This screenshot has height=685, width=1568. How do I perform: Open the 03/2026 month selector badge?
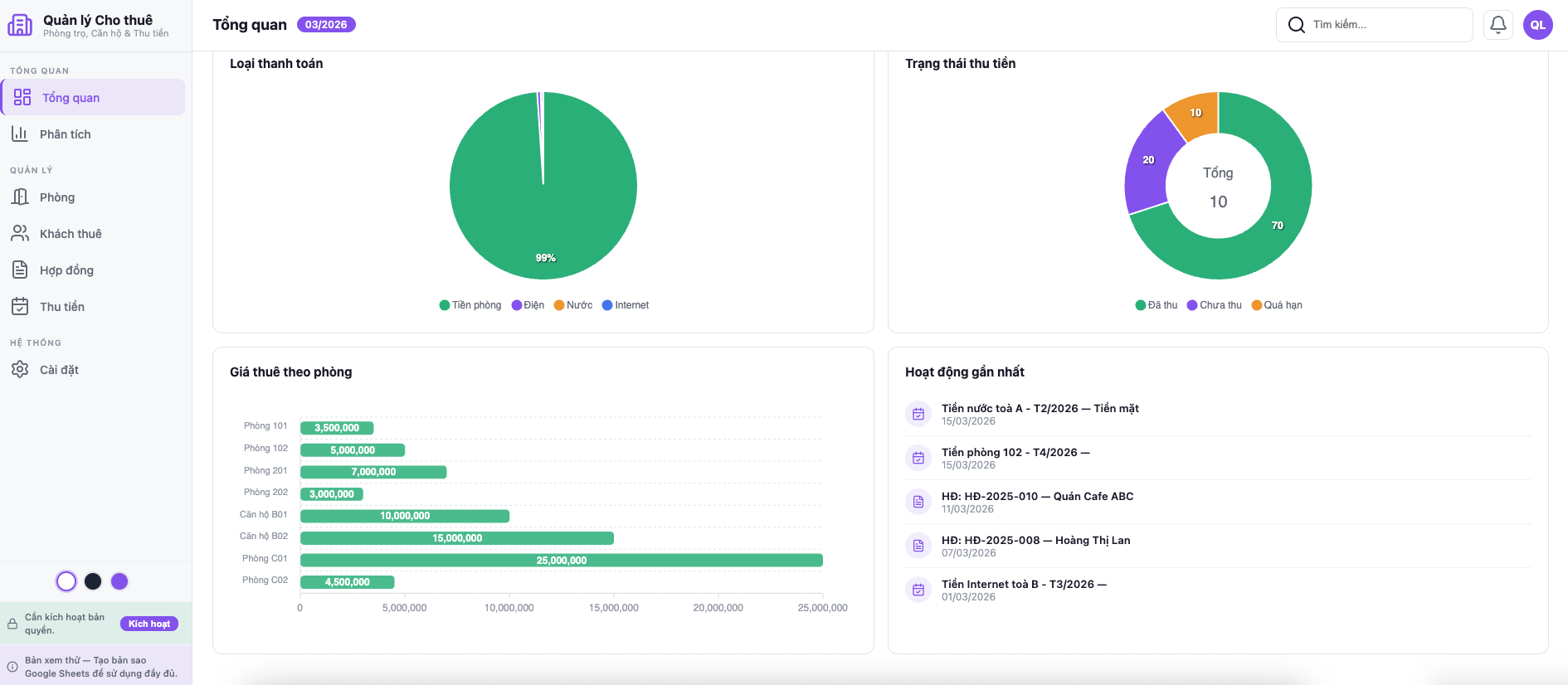326,25
